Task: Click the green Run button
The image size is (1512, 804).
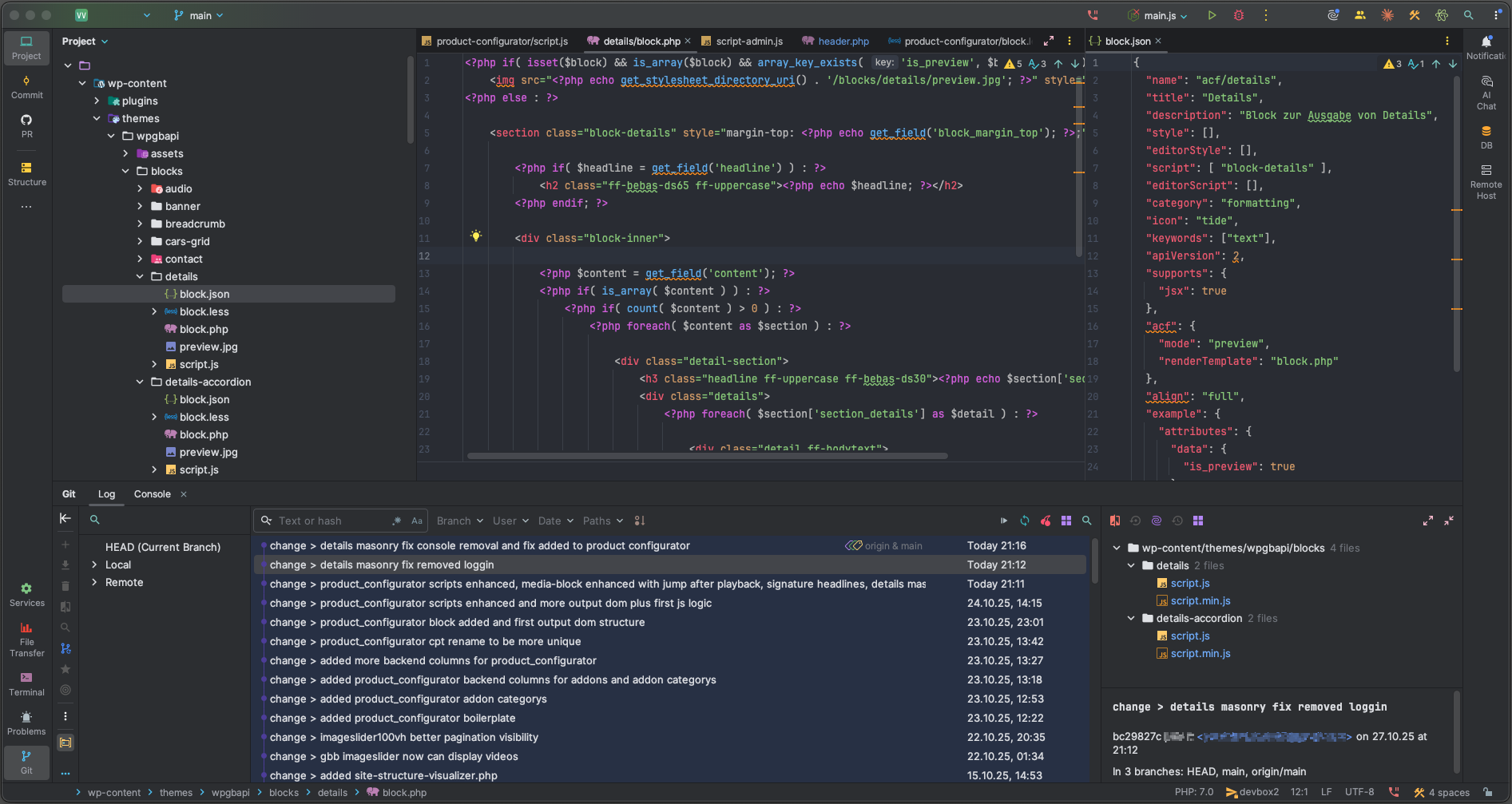Action: click(x=1212, y=15)
